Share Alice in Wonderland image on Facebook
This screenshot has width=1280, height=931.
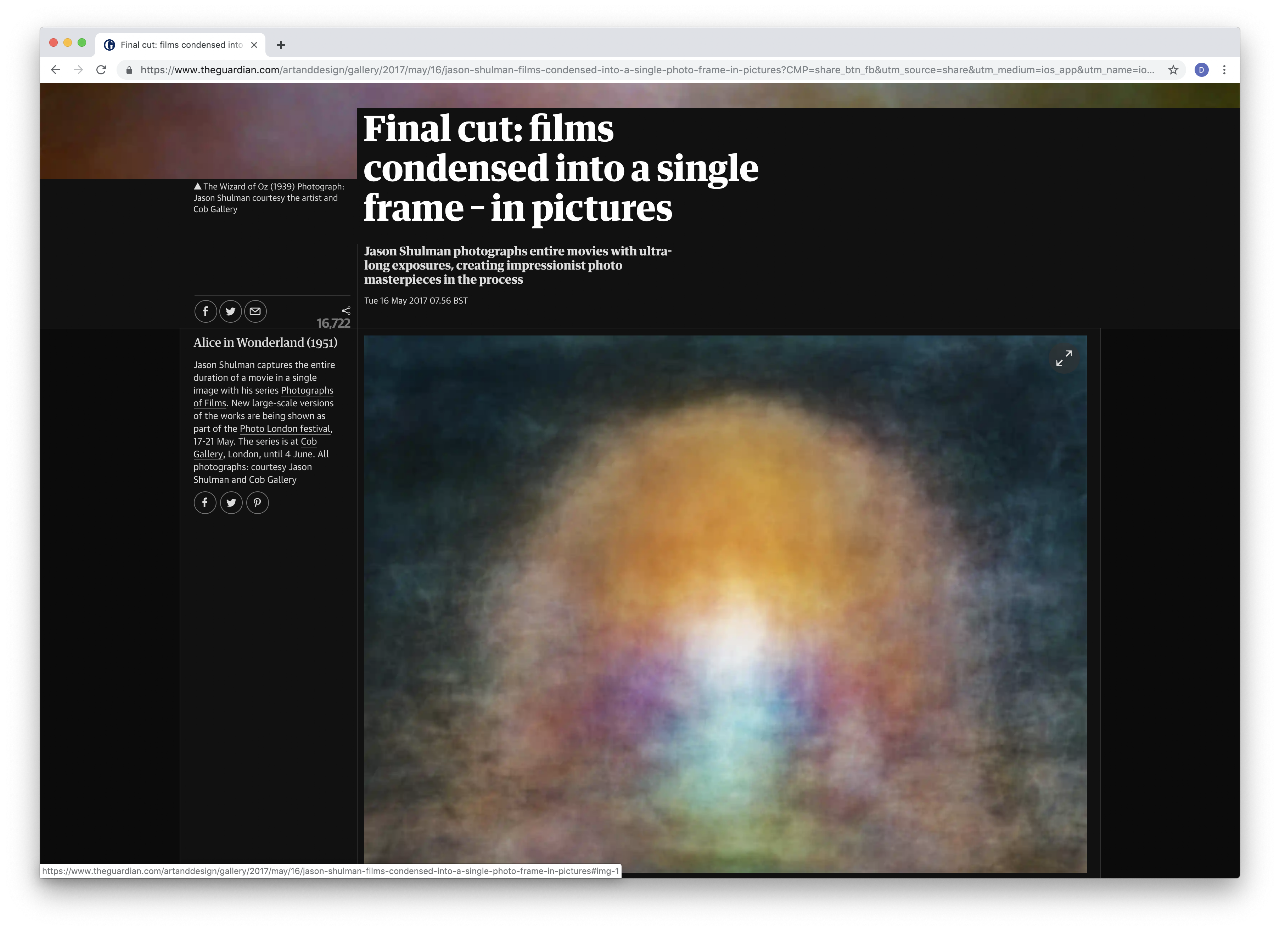pos(205,502)
